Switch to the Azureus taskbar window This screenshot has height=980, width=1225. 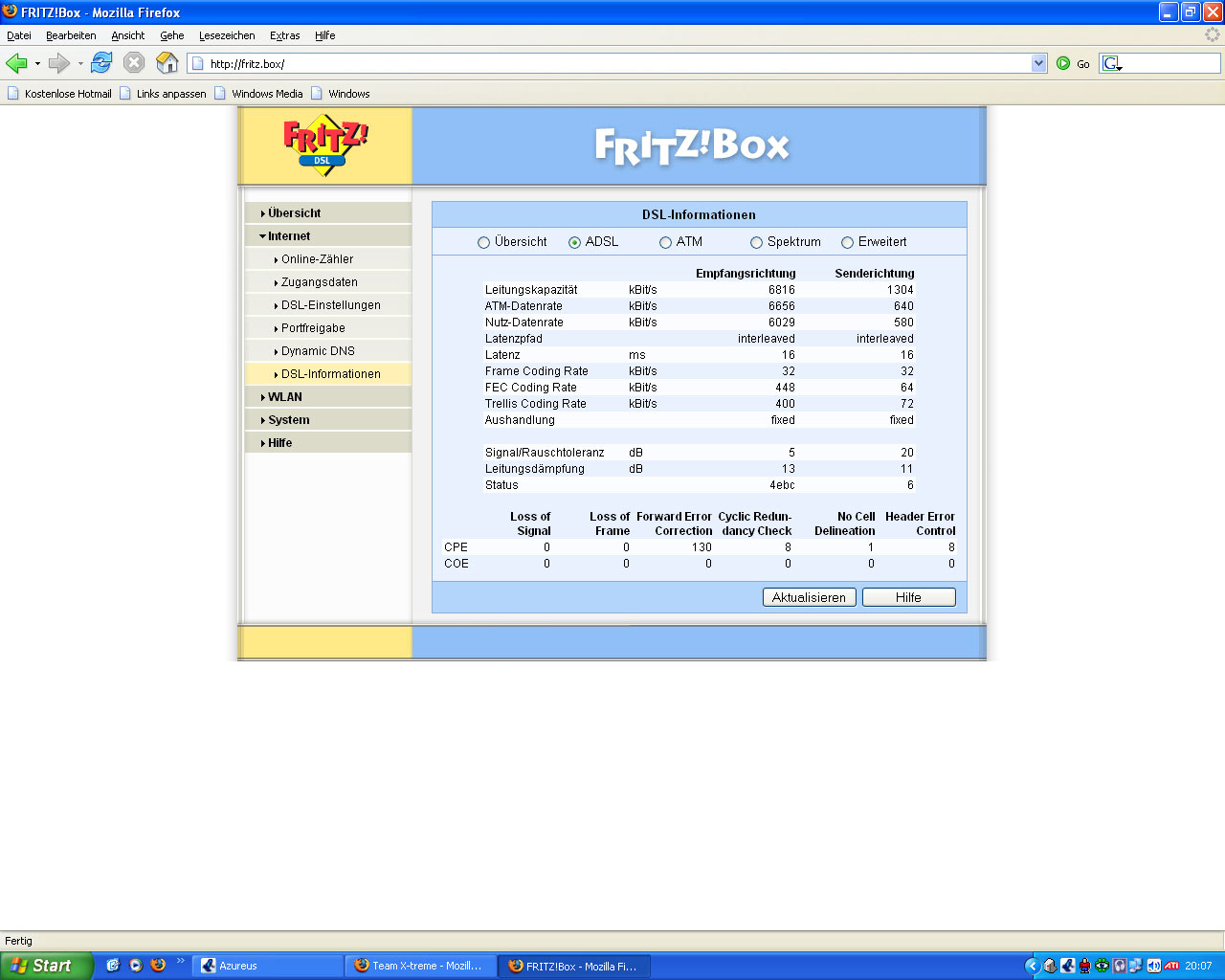click(267, 966)
